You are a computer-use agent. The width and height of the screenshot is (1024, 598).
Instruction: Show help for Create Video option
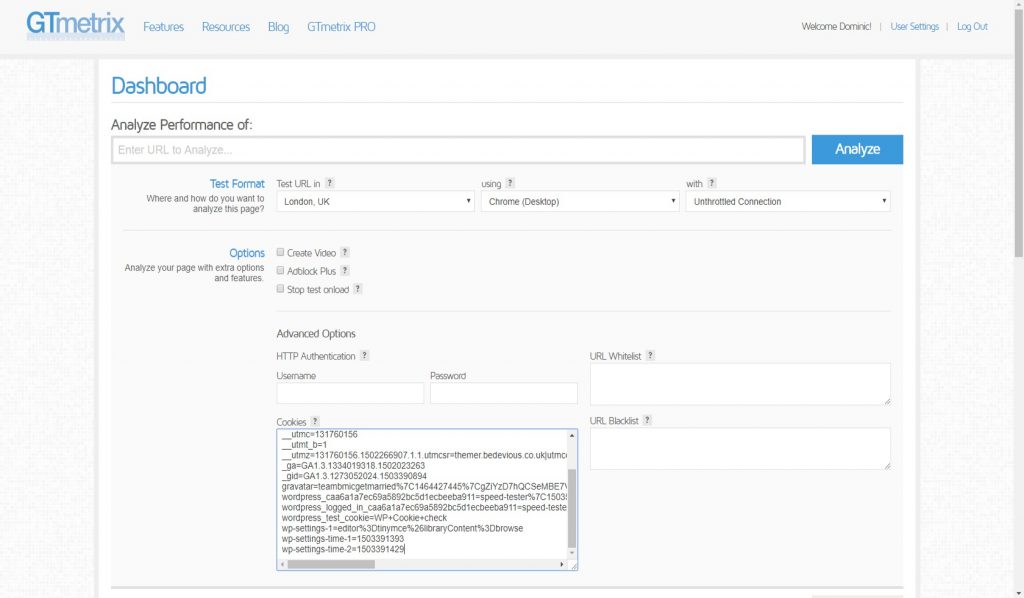345,253
